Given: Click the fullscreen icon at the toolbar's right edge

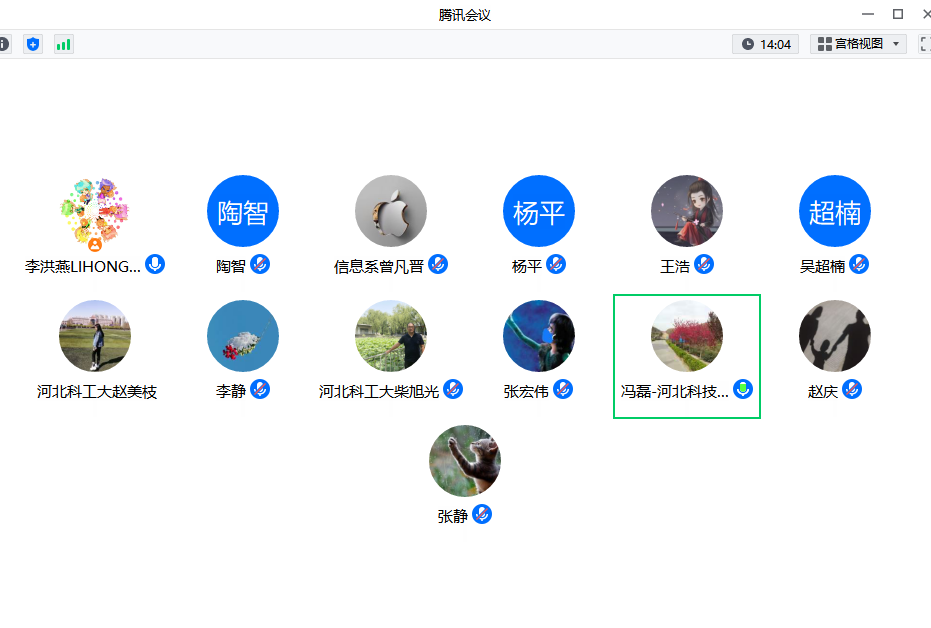Looking at the screenshot, I should [925, 44].
